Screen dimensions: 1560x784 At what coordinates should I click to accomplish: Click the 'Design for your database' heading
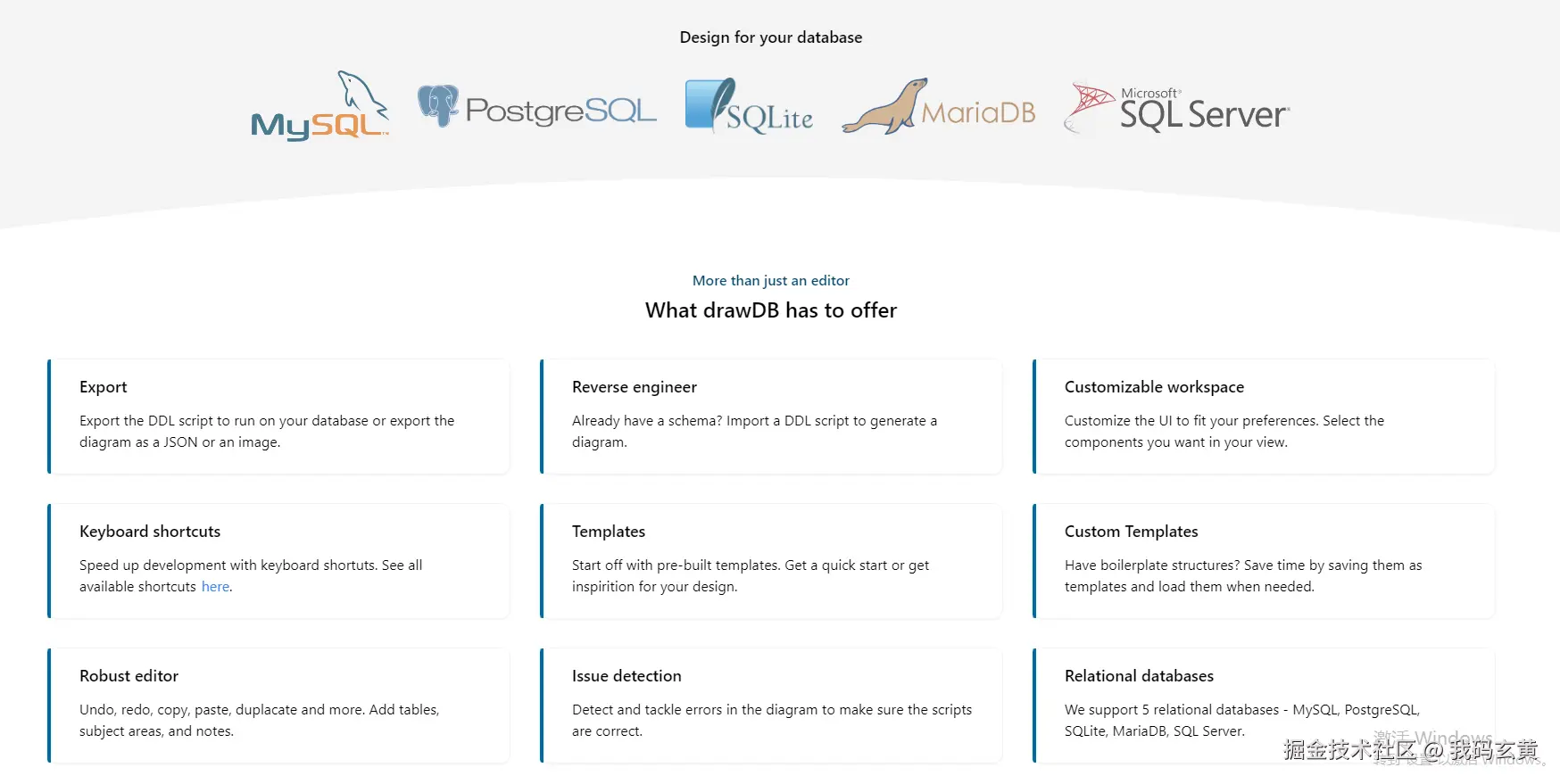coord(771,37)
